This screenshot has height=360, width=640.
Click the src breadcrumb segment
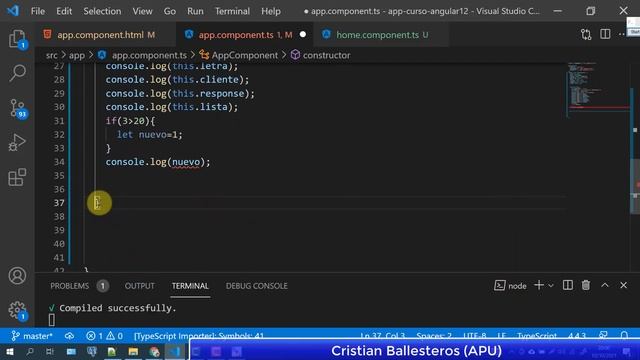(x=51, y=55)
